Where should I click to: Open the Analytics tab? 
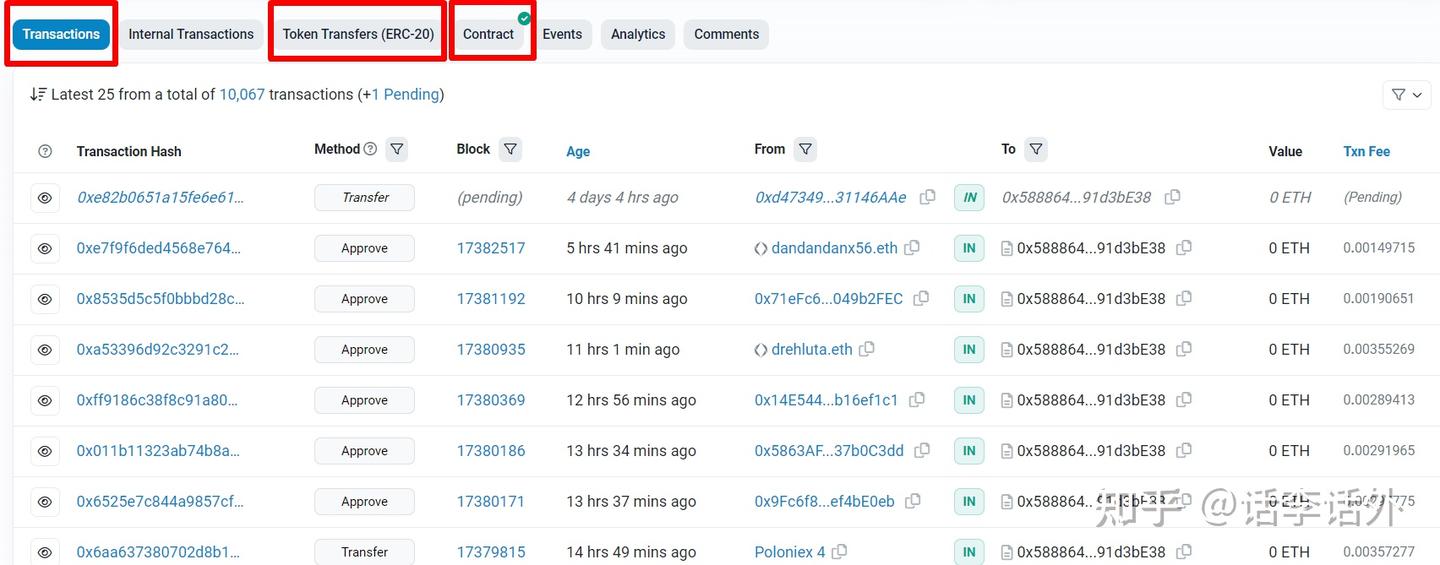(x=638, y=34)
